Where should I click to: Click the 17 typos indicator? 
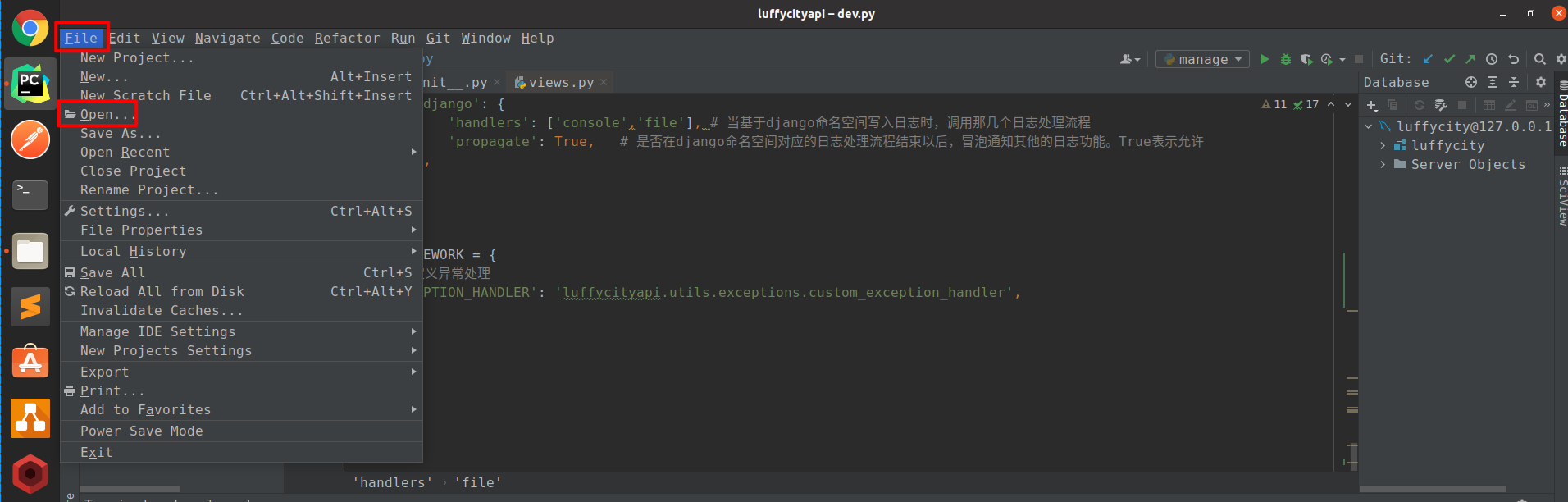(x=1306, y=104)
